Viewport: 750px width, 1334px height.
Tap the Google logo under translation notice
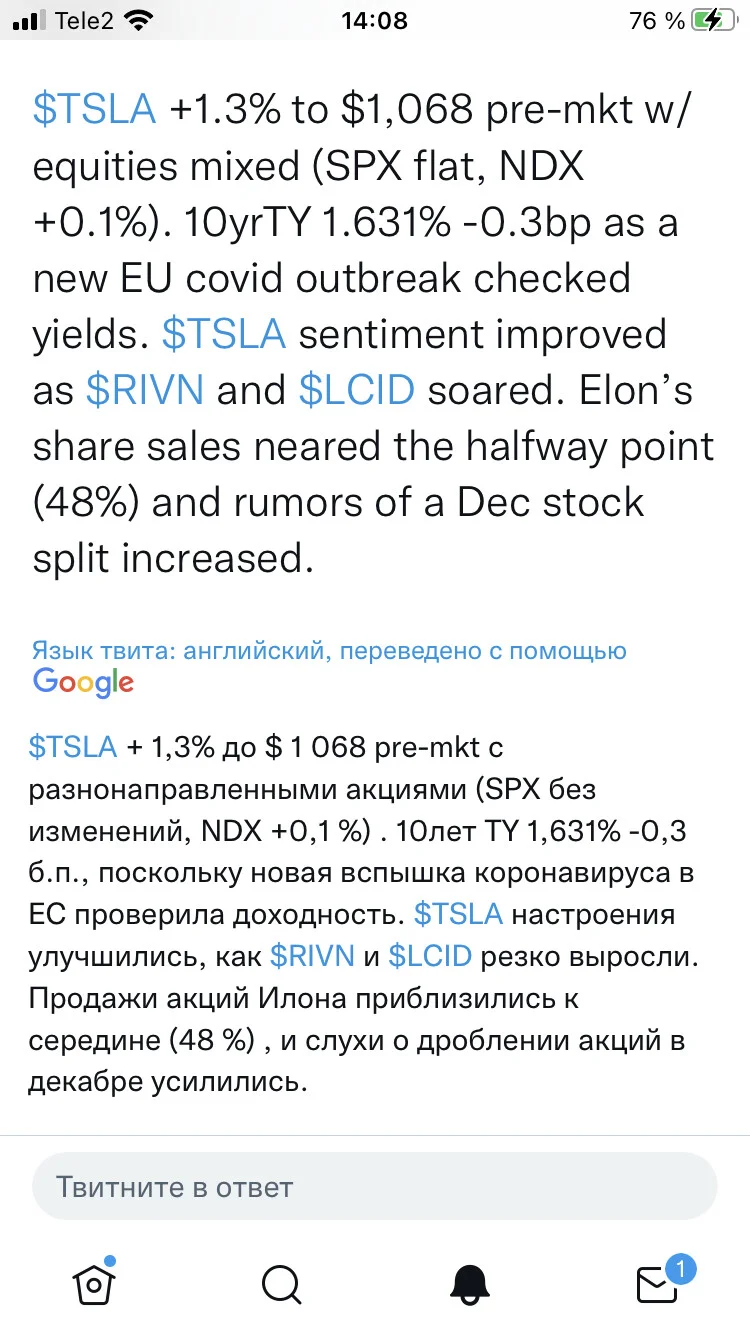coord(83,682)
